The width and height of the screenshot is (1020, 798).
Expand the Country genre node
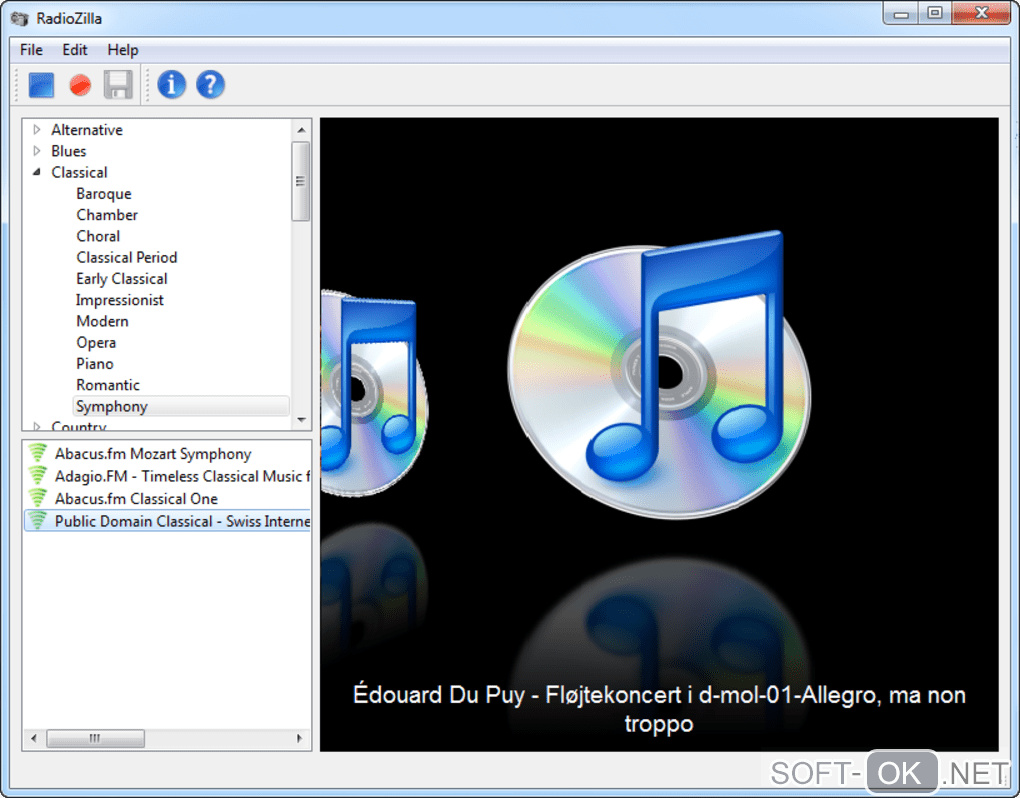point(37,426)
